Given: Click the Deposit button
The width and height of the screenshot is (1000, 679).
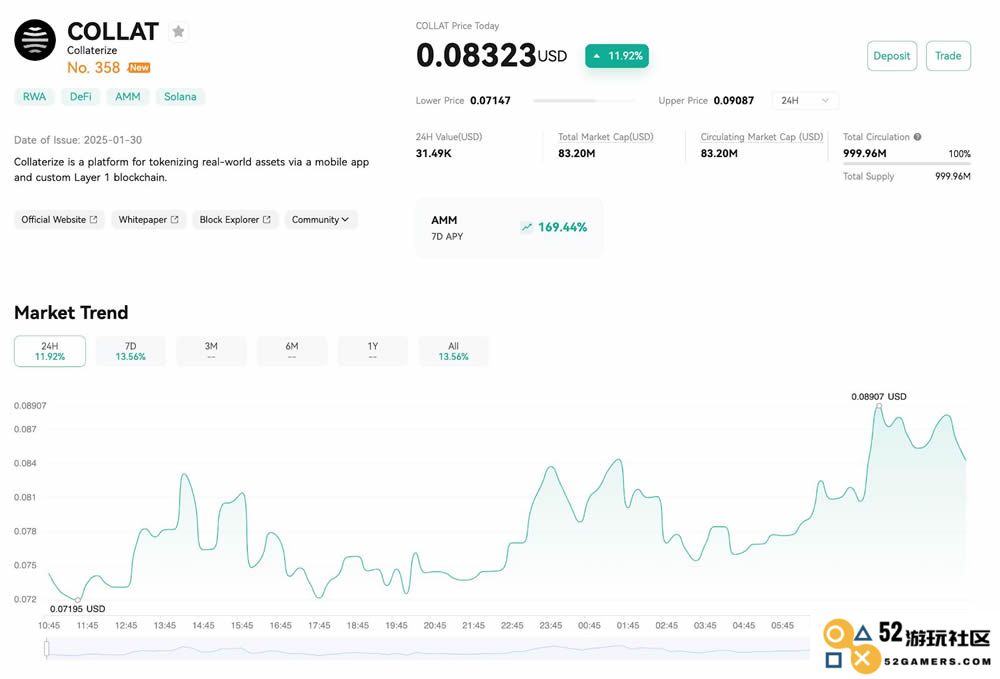Looking at the screenshot, I should click(x=892, y=56).
